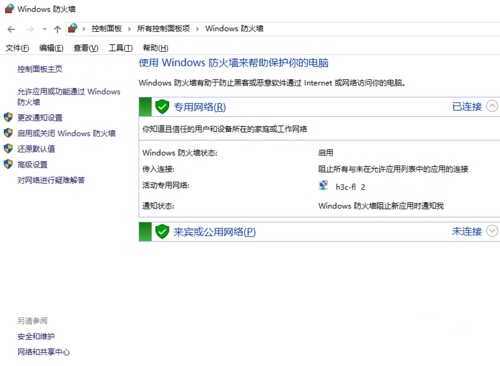Image resolution: width=500 pixels, height=366 pixels.
Task: Open 还原默认值 link
Action: click(x=36, y=149)
